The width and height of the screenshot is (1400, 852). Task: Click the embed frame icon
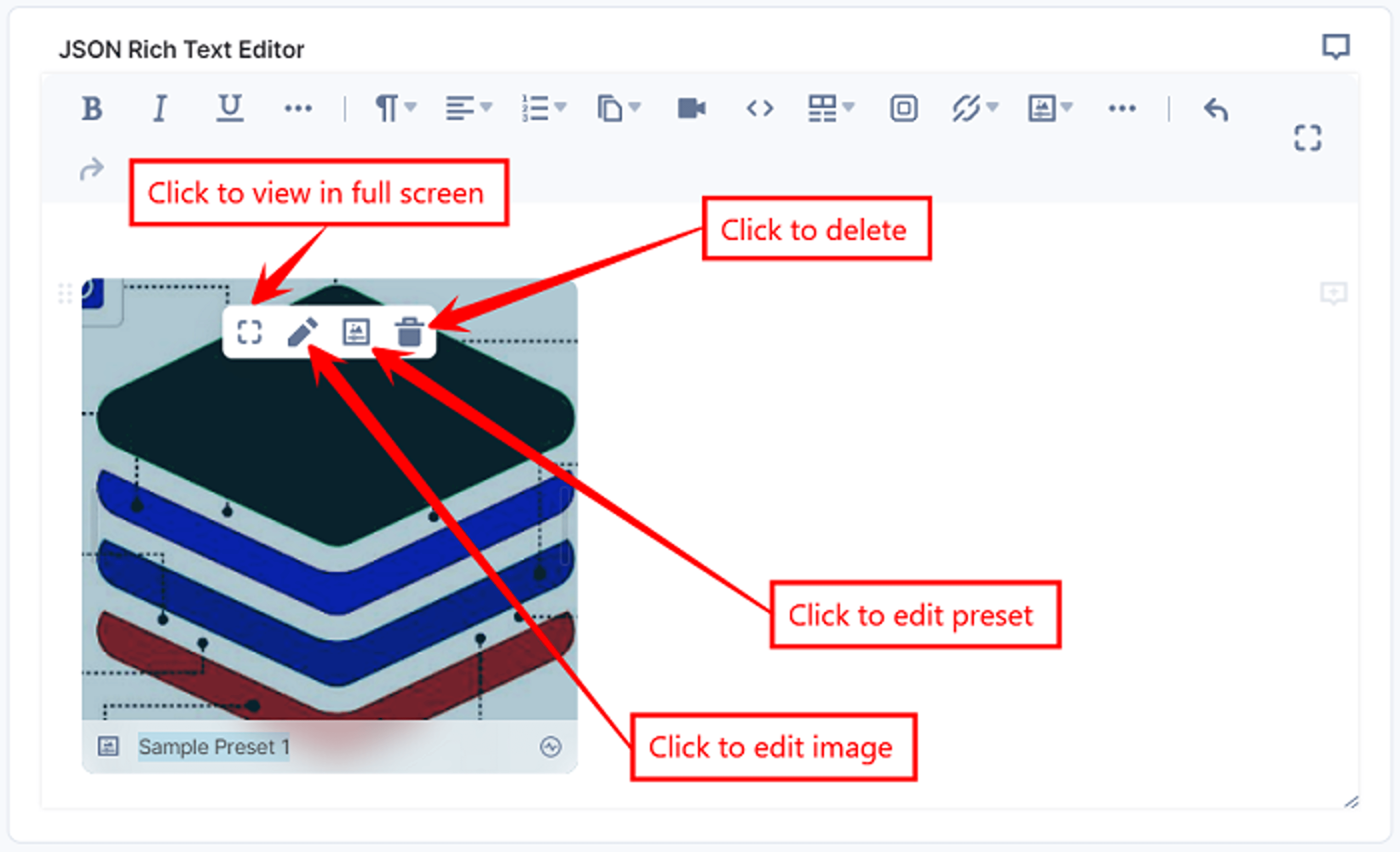[x=904, y=108]
